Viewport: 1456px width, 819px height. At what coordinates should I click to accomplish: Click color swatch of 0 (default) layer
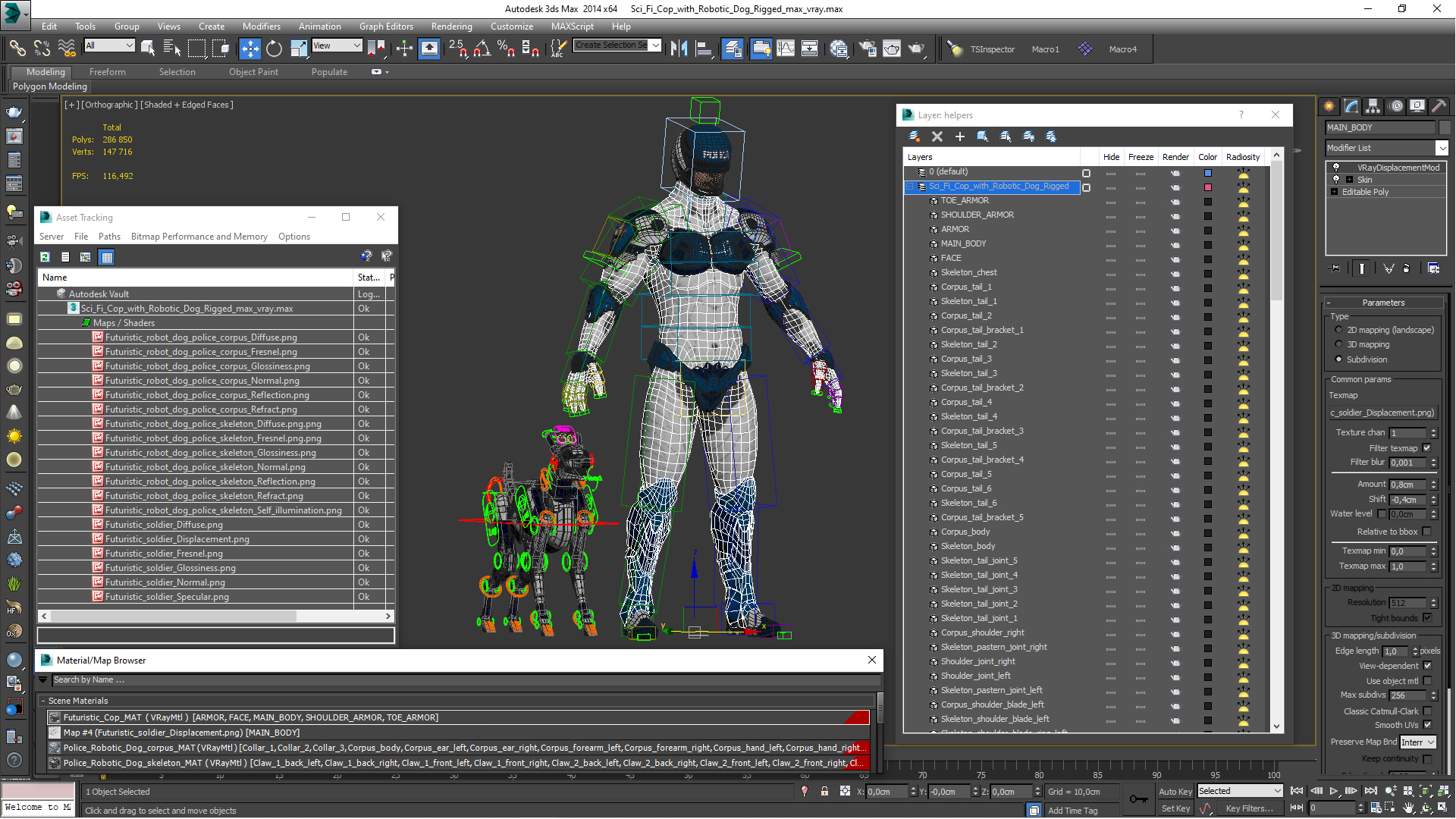(1208, 173)
